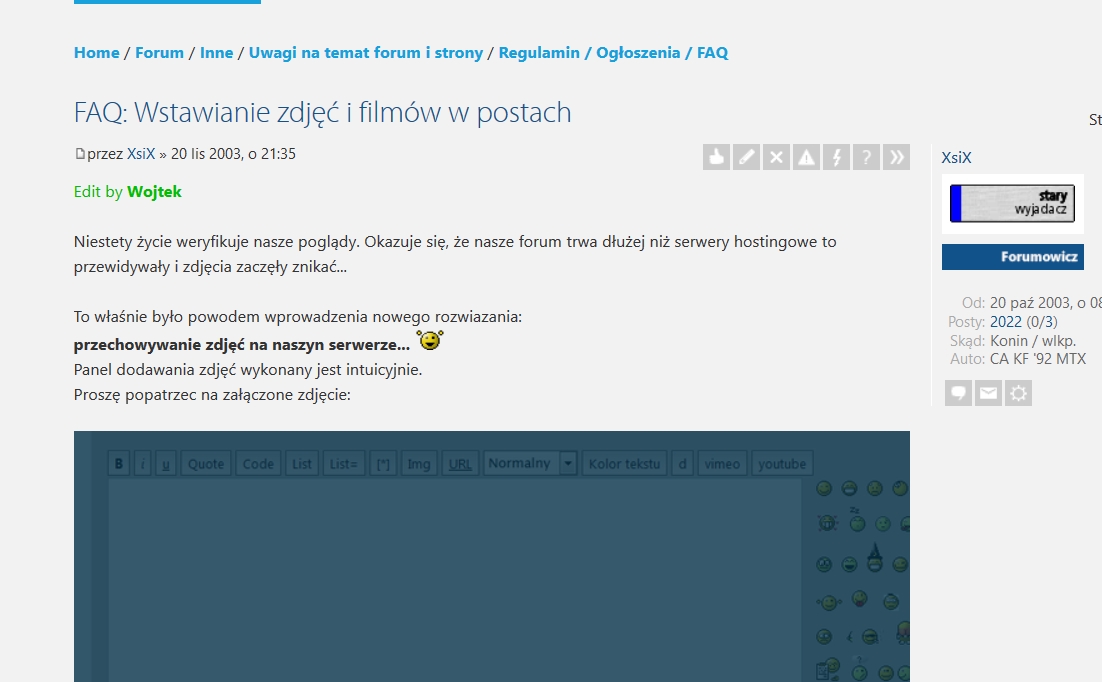Click the question mark post icon
Image resolution: width=1102 pixels, height=682 pixels.
(x=866, y=157)
